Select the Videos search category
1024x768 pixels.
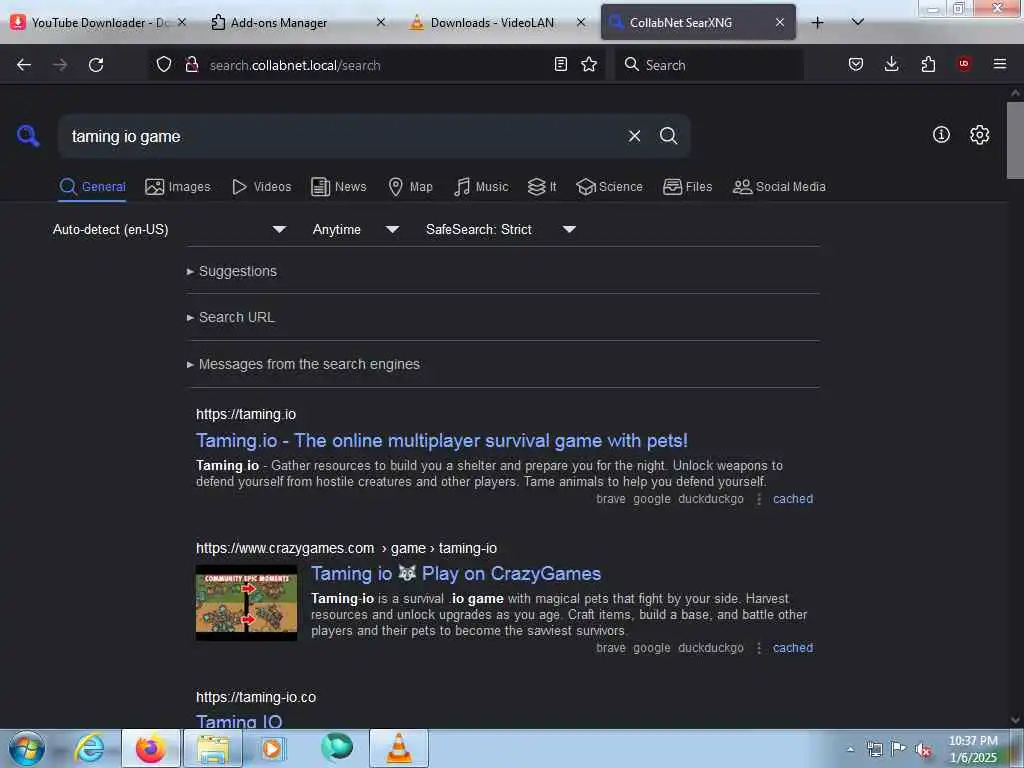click(261, 187)
